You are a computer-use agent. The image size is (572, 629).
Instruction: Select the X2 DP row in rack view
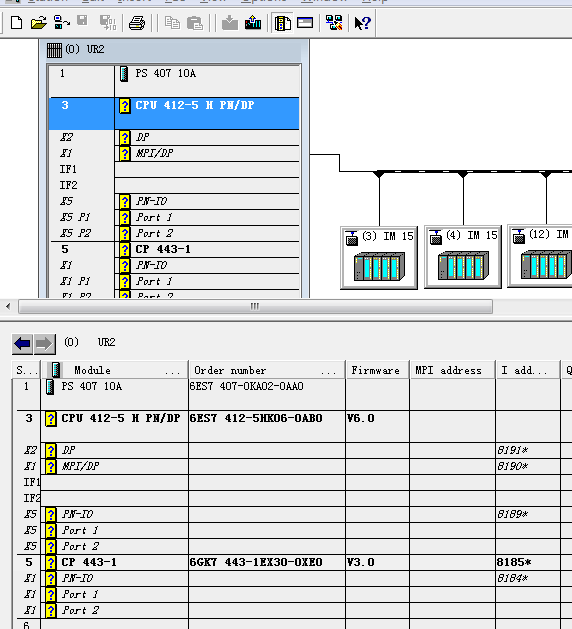[174, 137]
